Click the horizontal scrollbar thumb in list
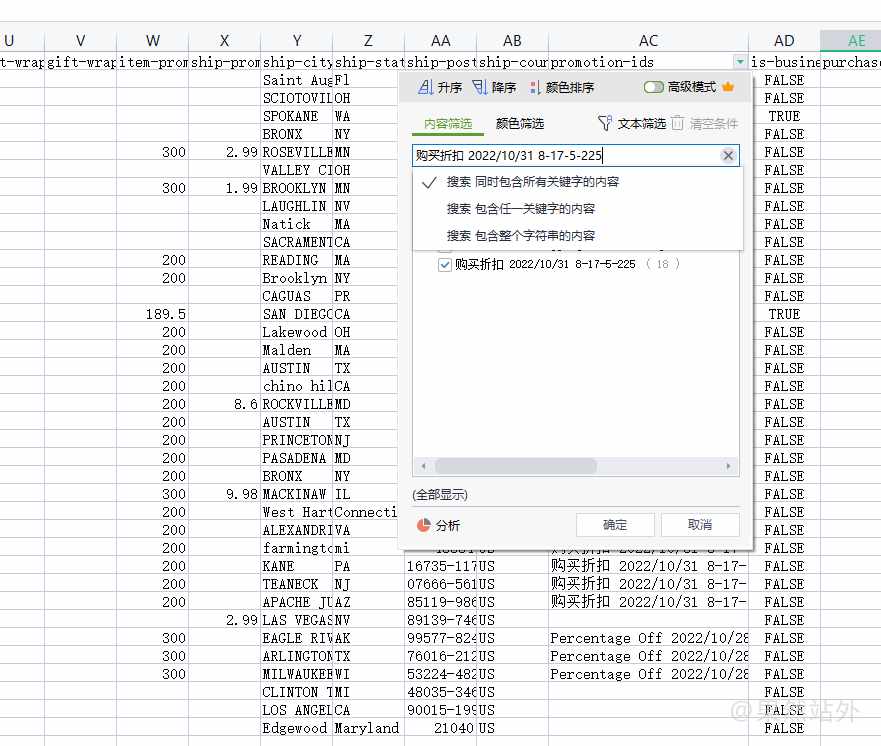The width and height of the screenshot is (881, 746). tap(516, 466)
